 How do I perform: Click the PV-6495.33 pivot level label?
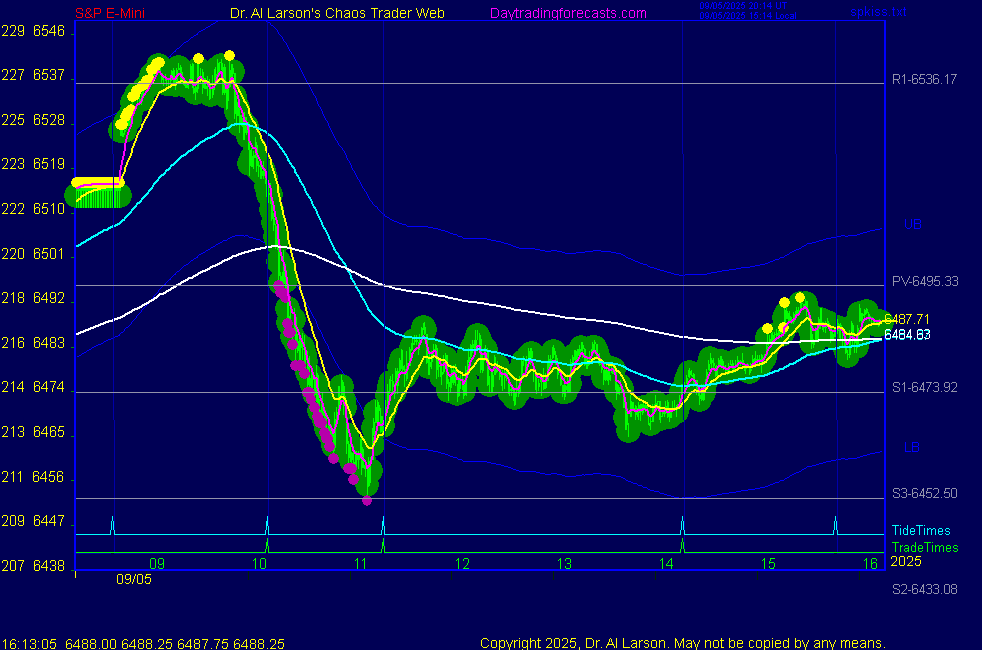925,282
